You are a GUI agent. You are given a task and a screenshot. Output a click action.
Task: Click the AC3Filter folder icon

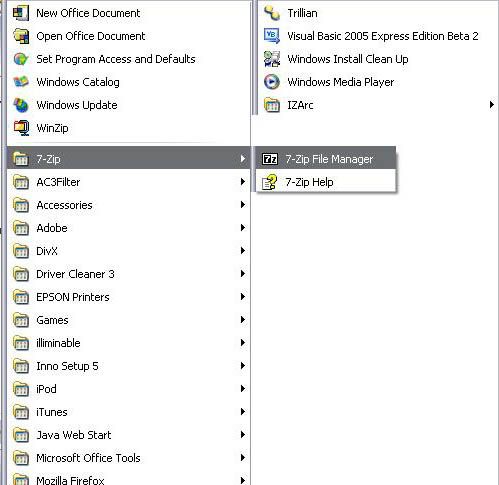click(21, 182)
